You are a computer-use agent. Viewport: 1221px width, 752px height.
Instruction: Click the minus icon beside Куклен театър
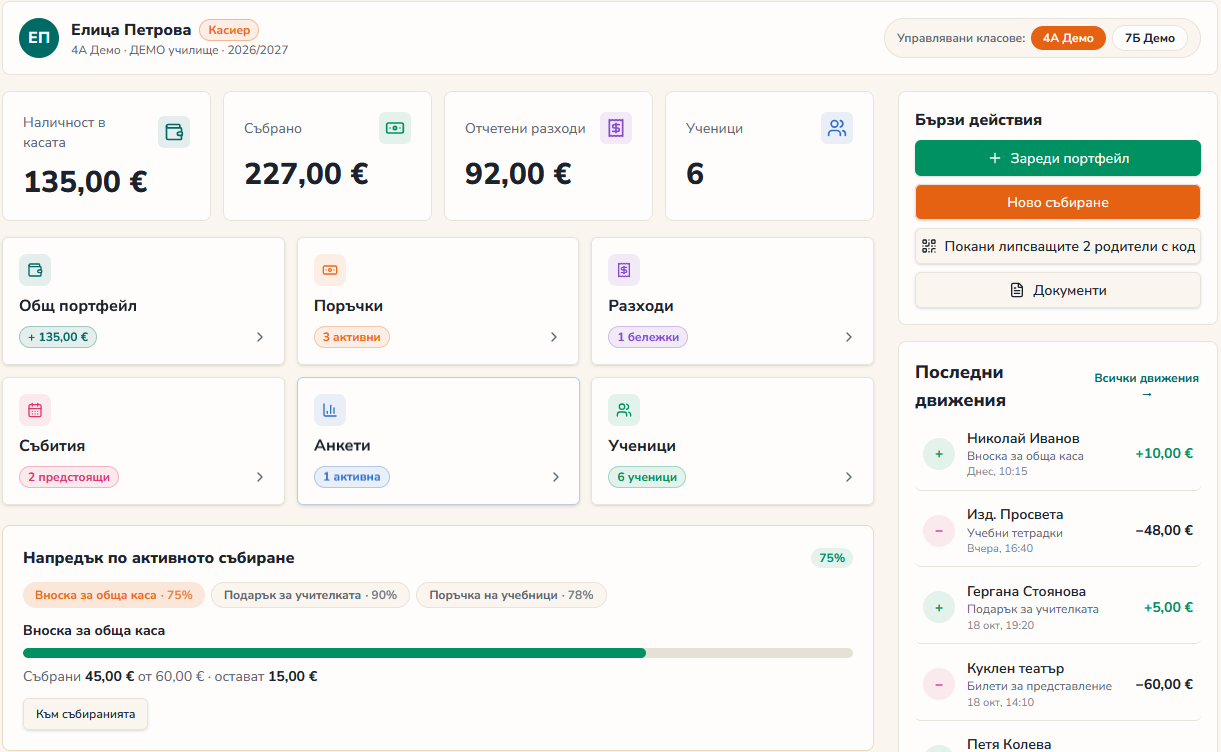[939, 685]
